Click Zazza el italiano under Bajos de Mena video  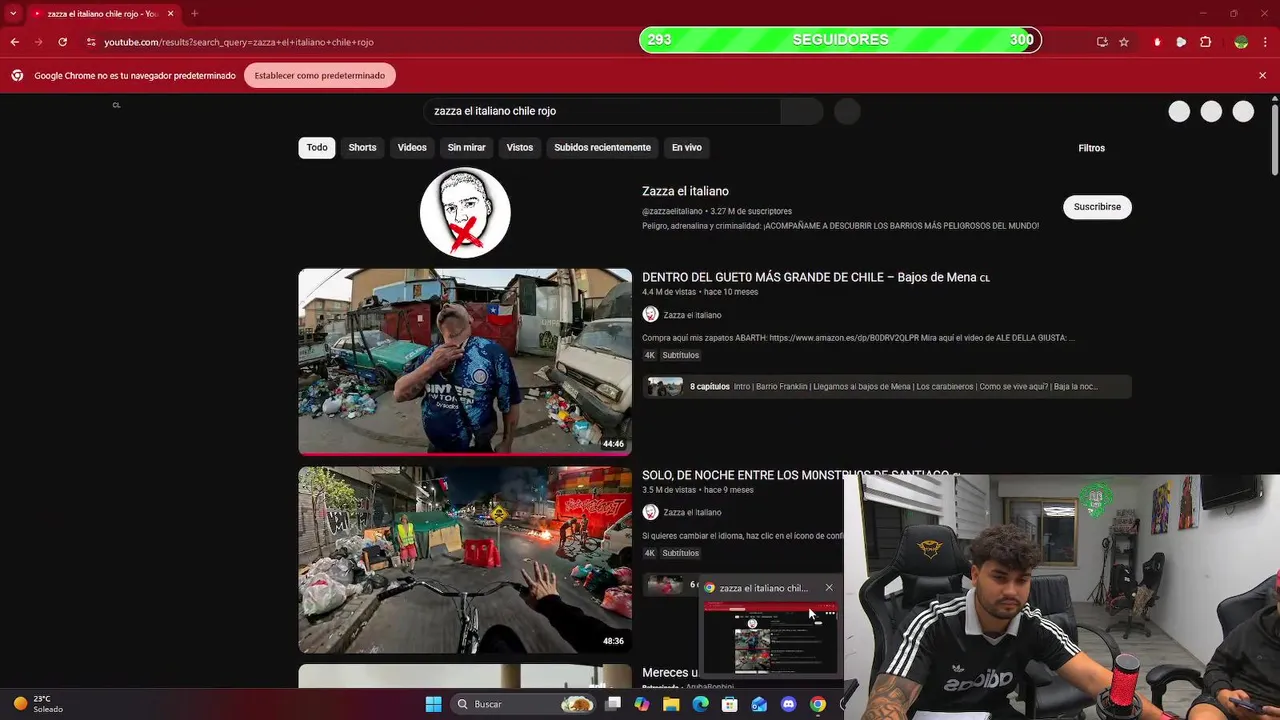(x=692, y=315)
